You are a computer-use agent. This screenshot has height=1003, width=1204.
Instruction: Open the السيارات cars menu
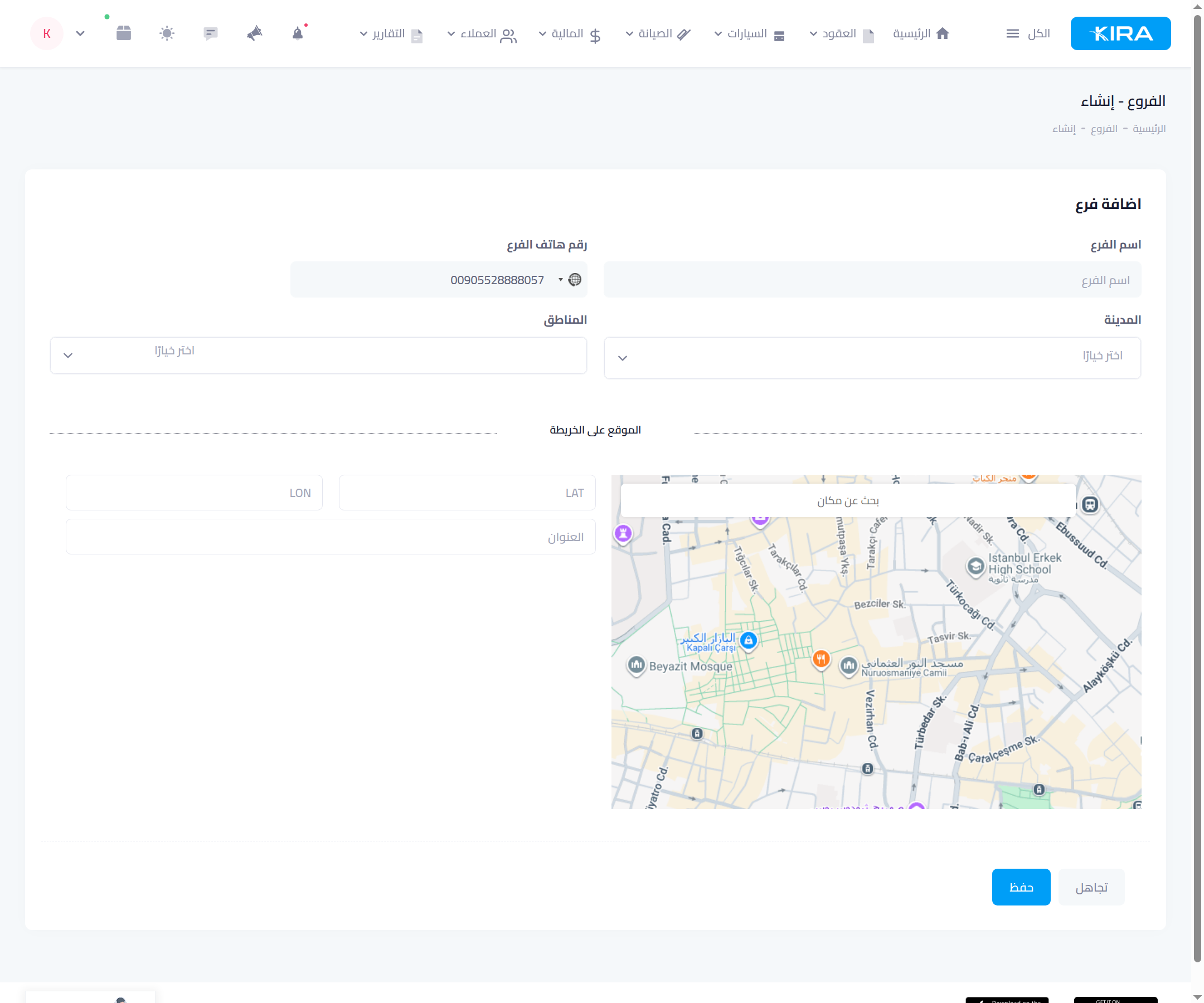tap(749, 34)
